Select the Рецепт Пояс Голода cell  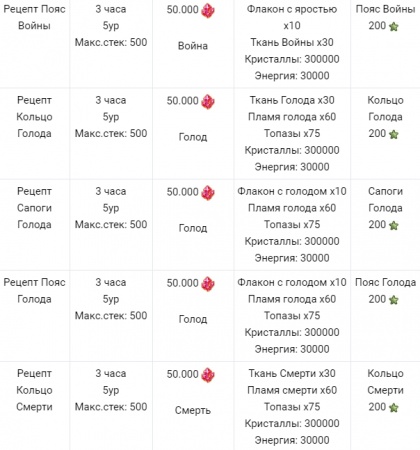click(34, 316)
